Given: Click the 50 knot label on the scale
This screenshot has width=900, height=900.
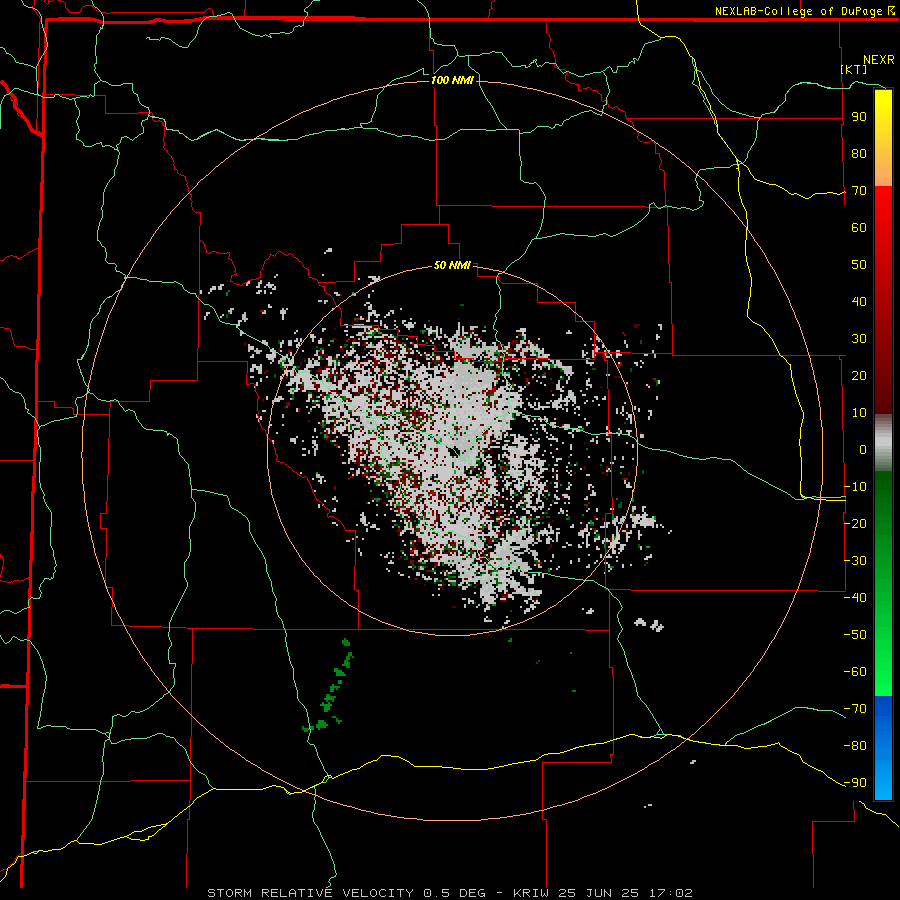Looking at the screenshot, I should click(x=859, y=265).
